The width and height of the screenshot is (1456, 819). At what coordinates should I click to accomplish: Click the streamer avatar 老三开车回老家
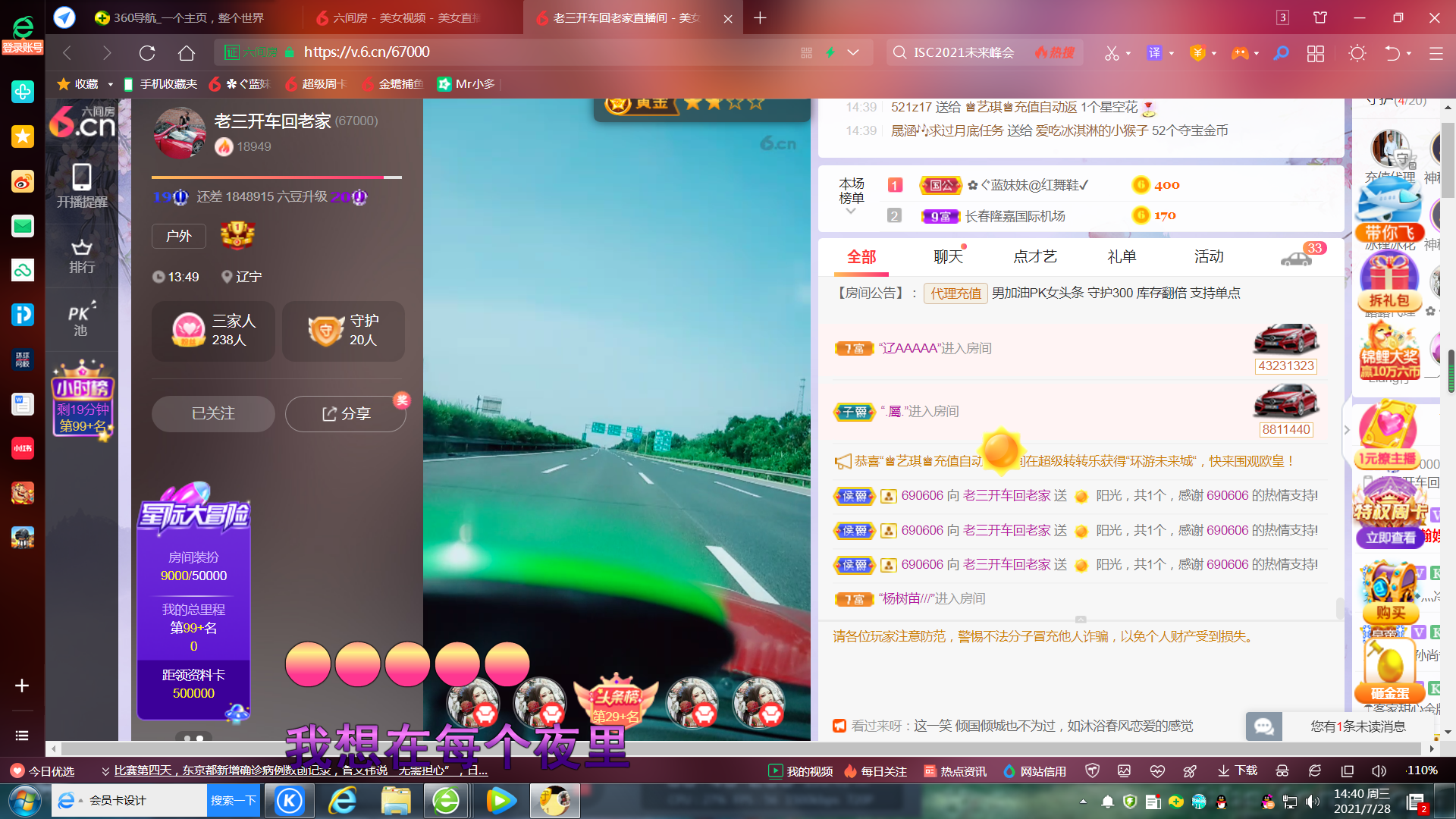(179, 133)
